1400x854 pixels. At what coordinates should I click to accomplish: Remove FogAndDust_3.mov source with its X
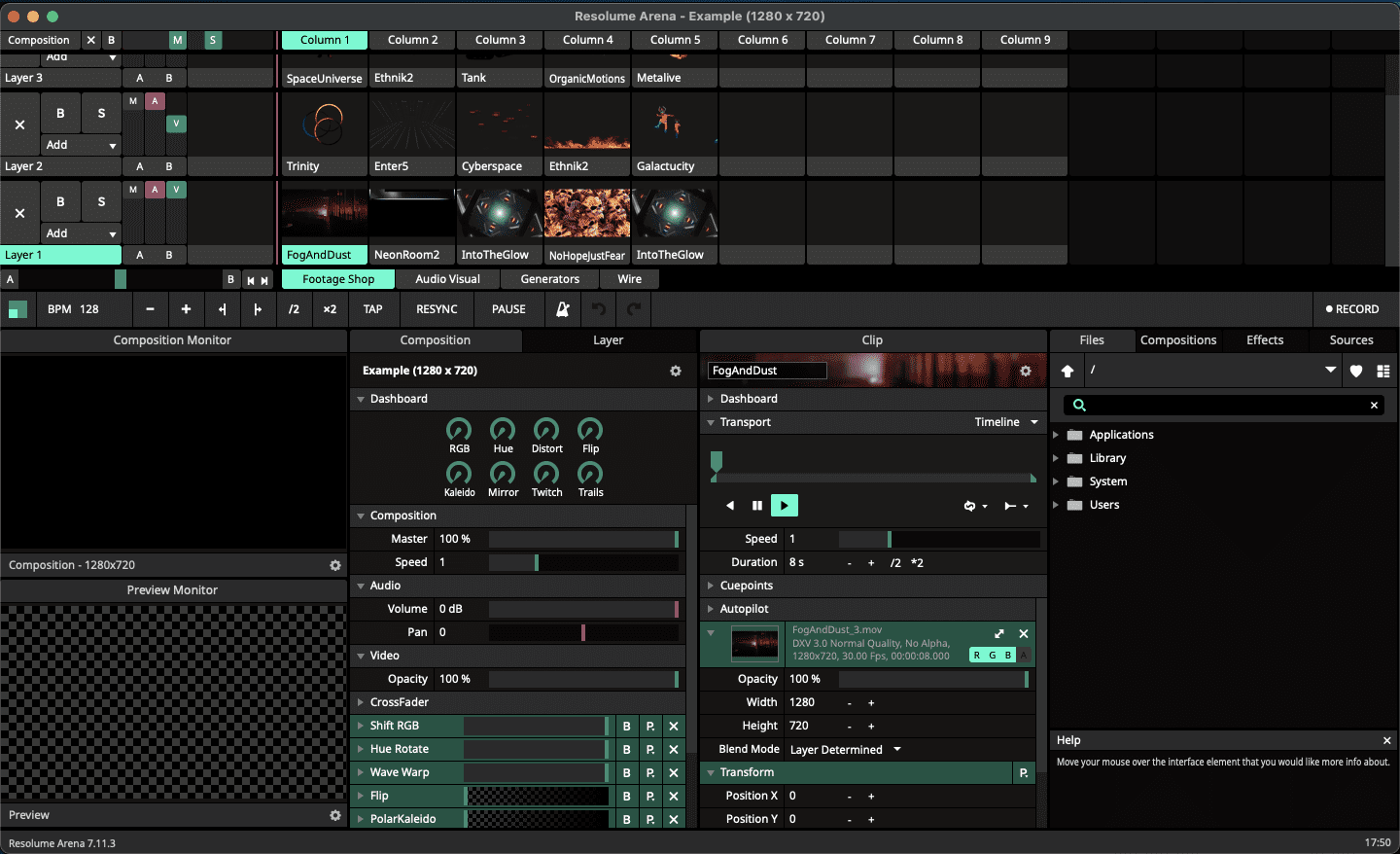pyautogui.click(x=1024, y=633)
